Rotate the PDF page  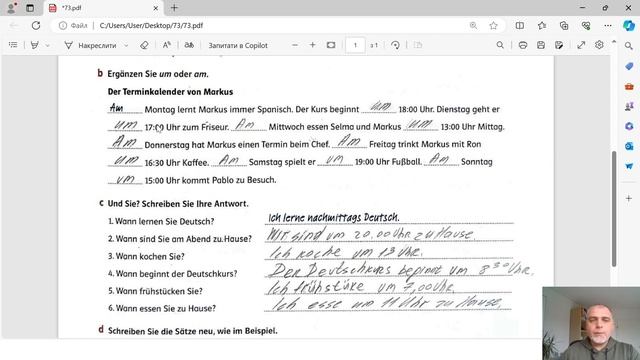coord(395,45)
